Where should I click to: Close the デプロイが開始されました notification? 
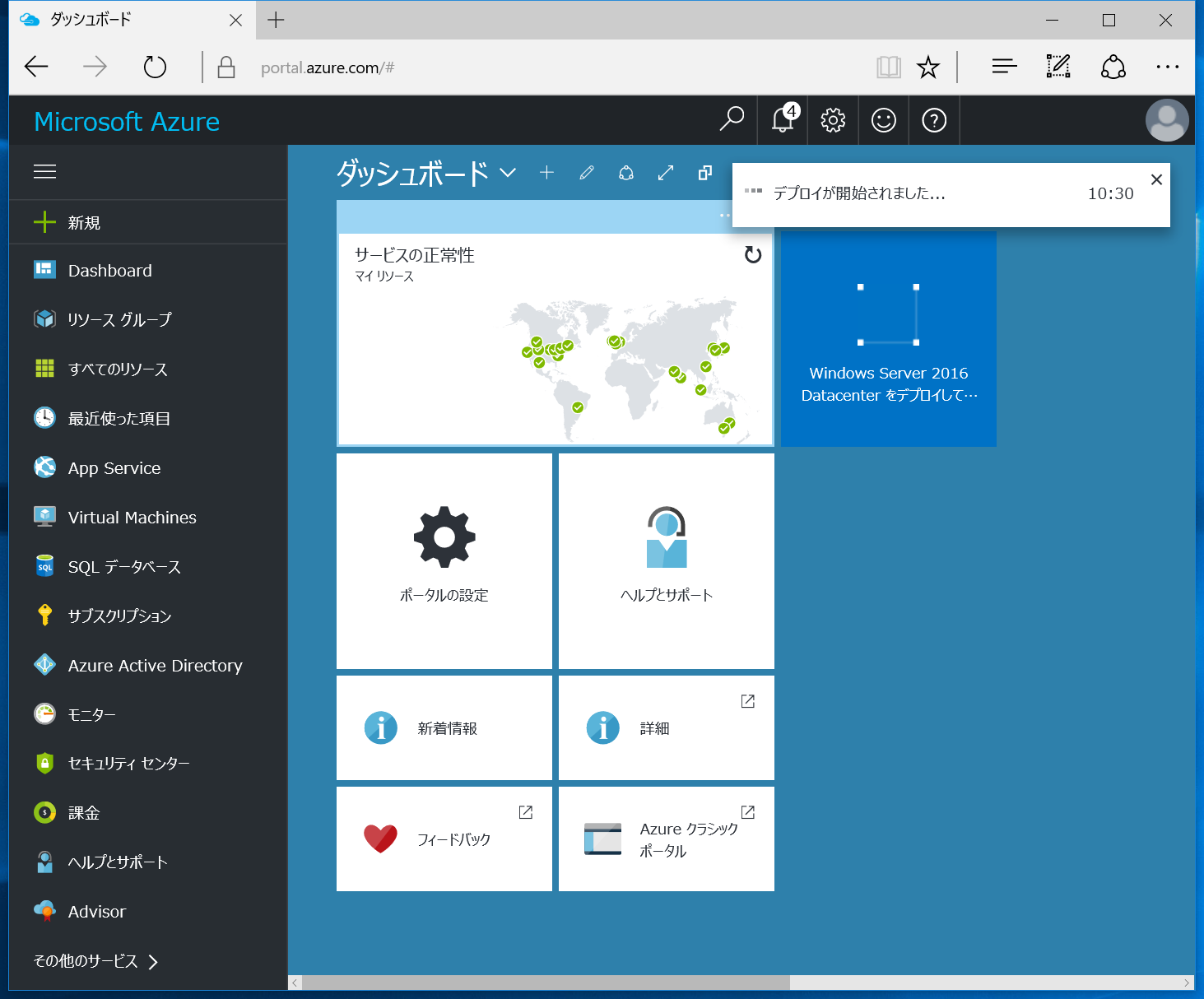coord(1156,179)
